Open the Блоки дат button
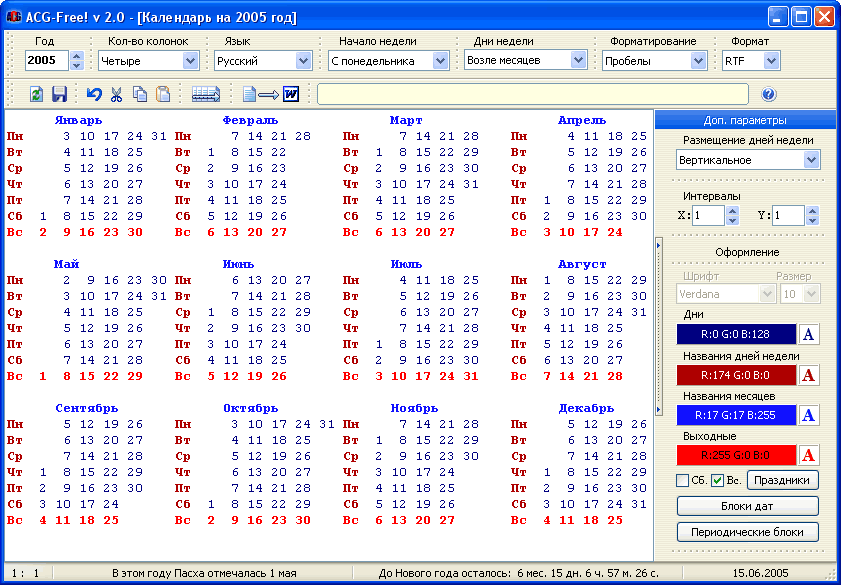Viewport: 841px width, 585px height. coord(747,506)
